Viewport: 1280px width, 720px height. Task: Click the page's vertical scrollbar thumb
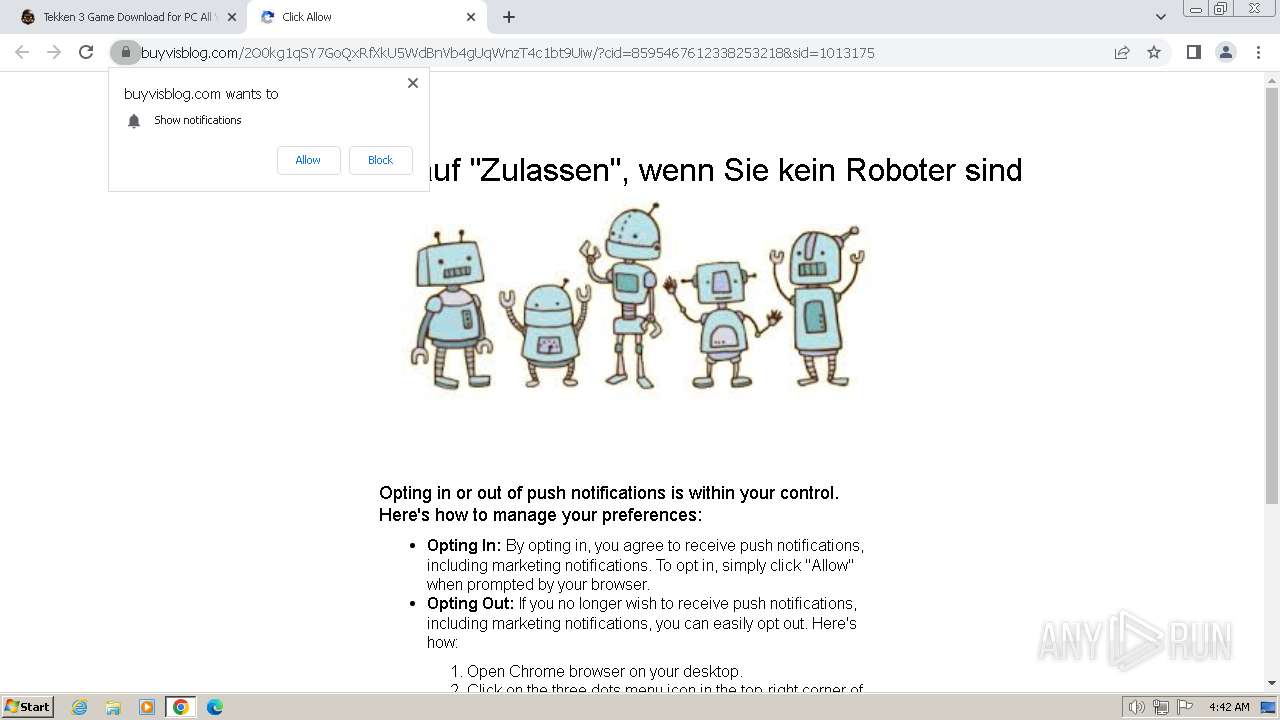(x=1272, y=295)
